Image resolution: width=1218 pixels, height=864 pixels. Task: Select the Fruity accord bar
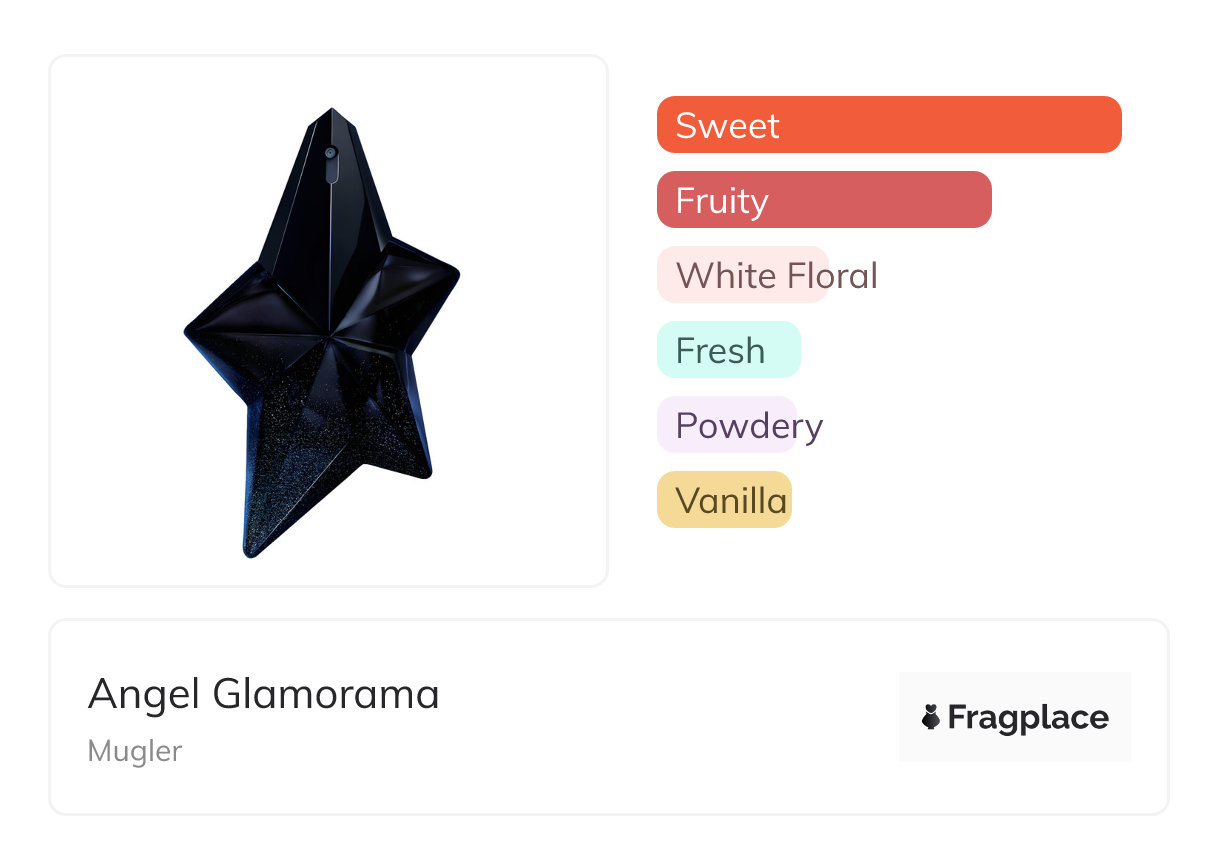pyautogui.click(x=823, y=200)
